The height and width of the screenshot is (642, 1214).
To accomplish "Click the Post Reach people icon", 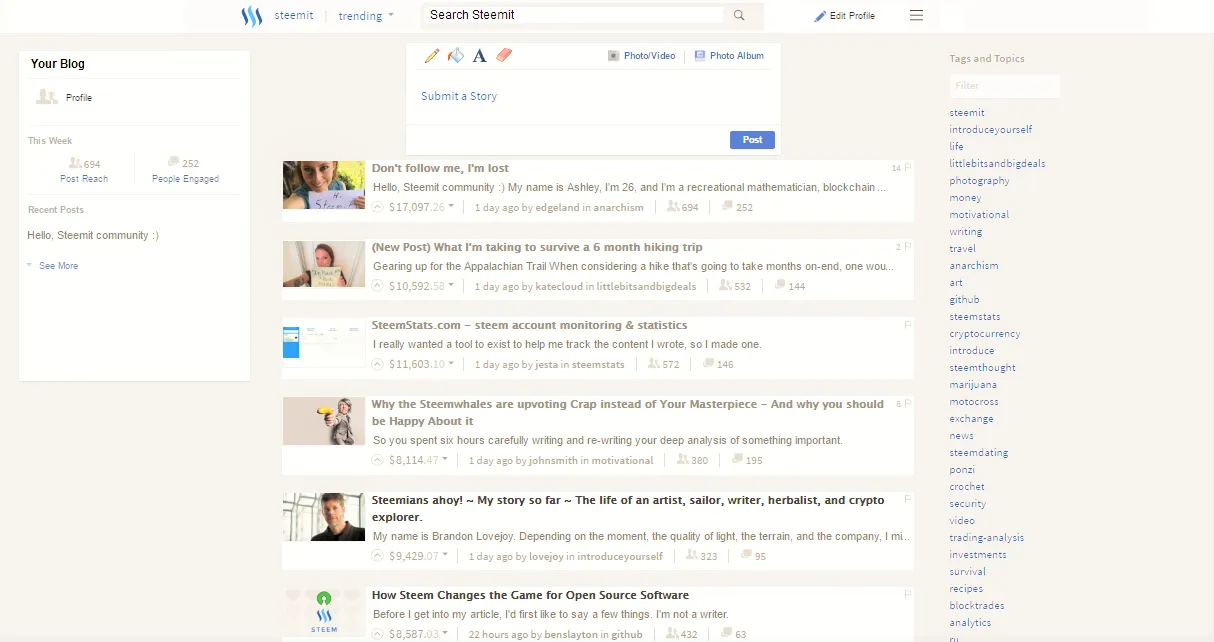I will (75, 162).
